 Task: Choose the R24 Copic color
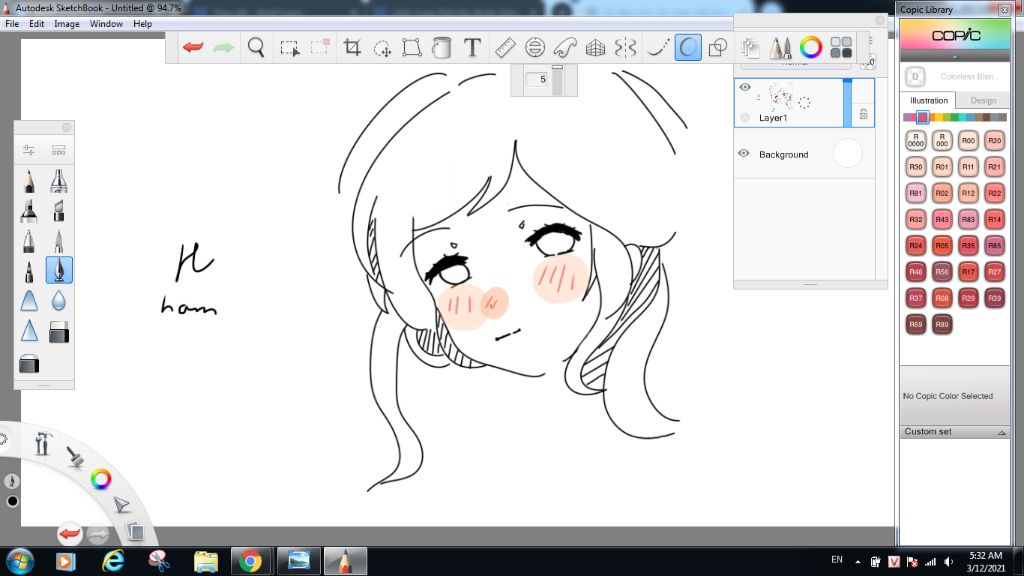[916, 246]
